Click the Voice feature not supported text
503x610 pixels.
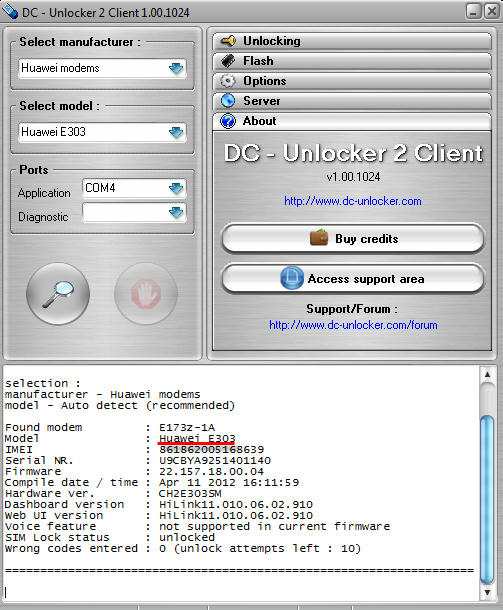pos(274,526)
